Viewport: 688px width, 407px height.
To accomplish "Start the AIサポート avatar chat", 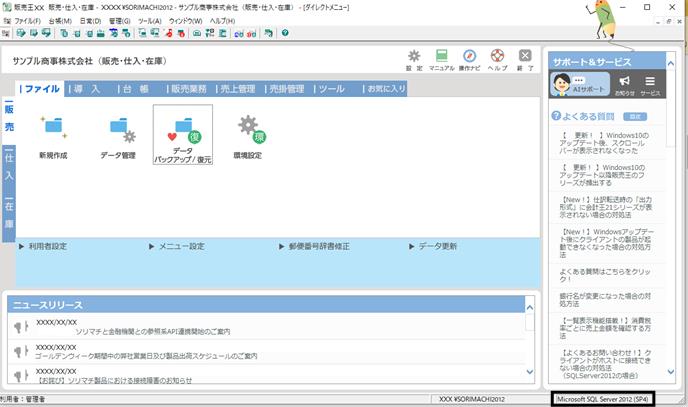I will tap(580, 84).
